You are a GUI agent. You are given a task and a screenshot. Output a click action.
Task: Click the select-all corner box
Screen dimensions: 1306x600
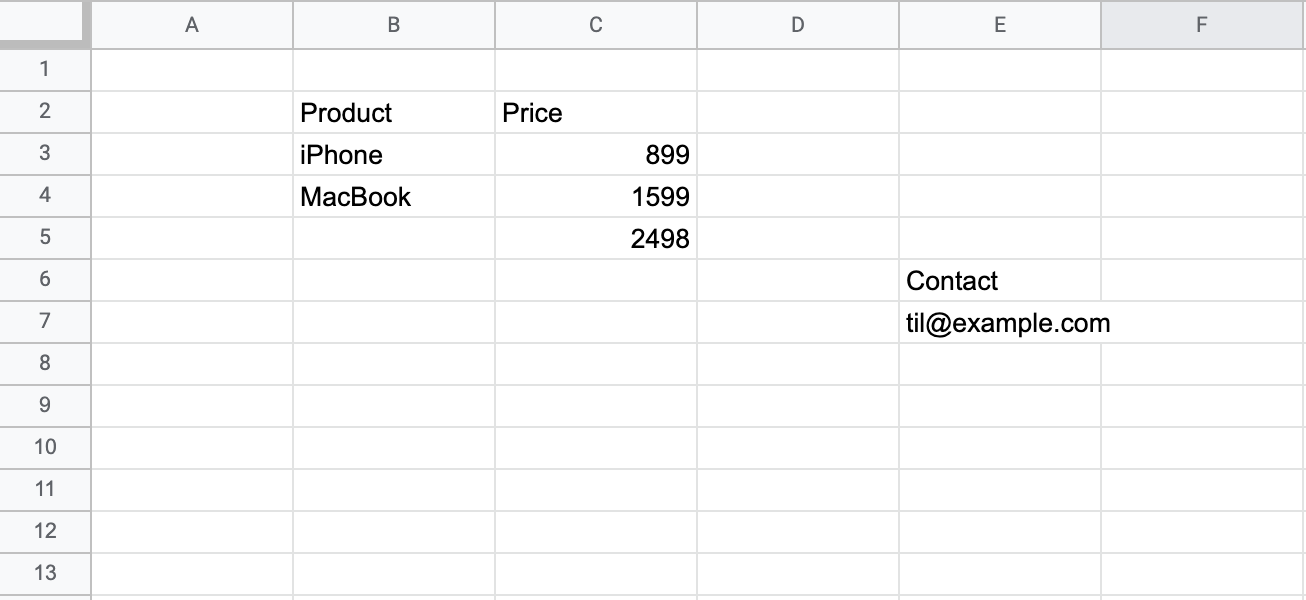pos(45,25)
